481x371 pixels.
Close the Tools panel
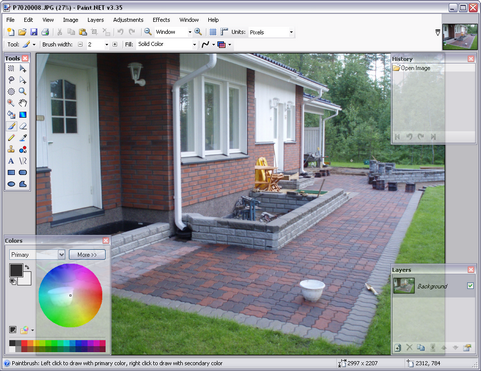25,58
